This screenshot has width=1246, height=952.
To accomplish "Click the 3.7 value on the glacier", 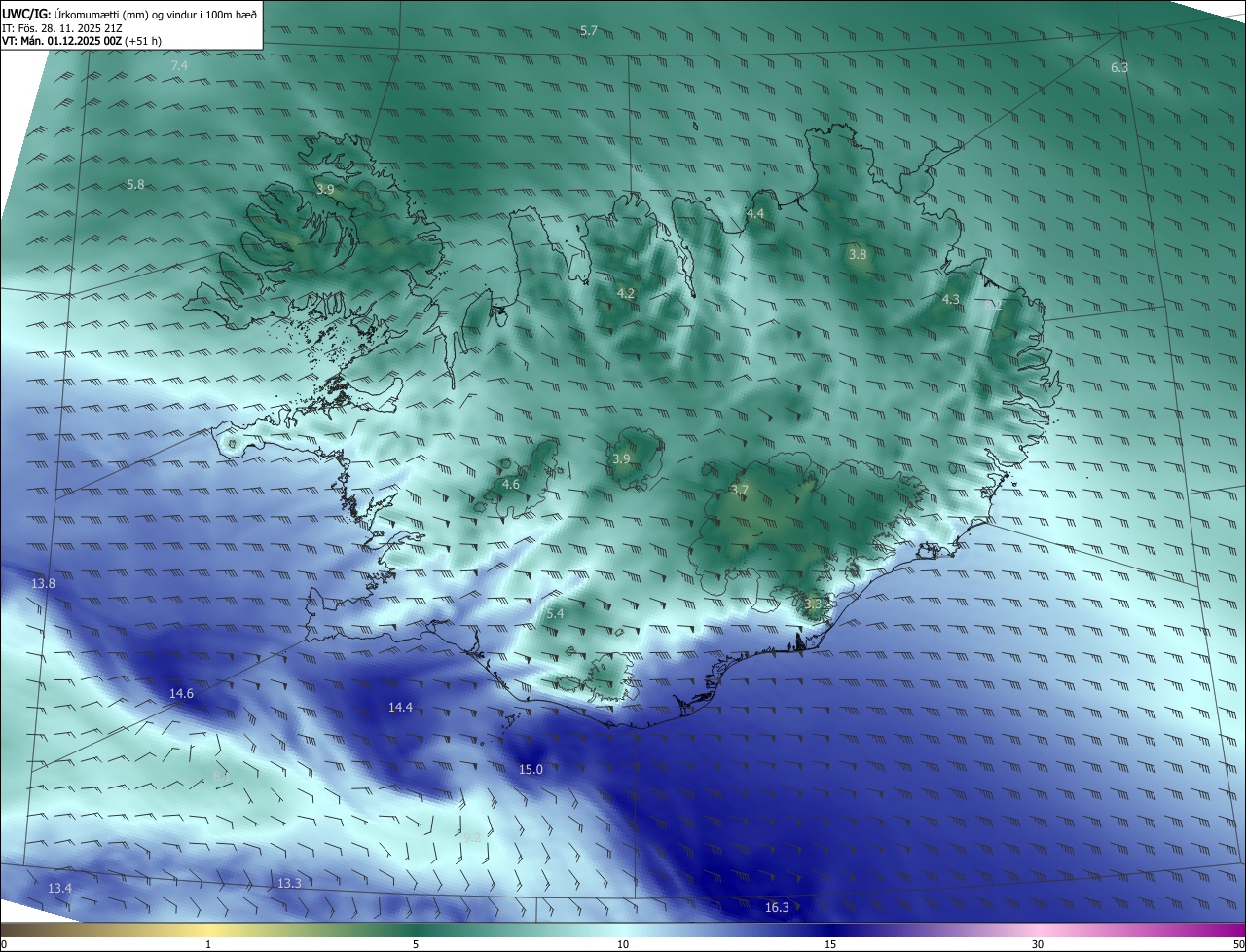I will point(739,490).
